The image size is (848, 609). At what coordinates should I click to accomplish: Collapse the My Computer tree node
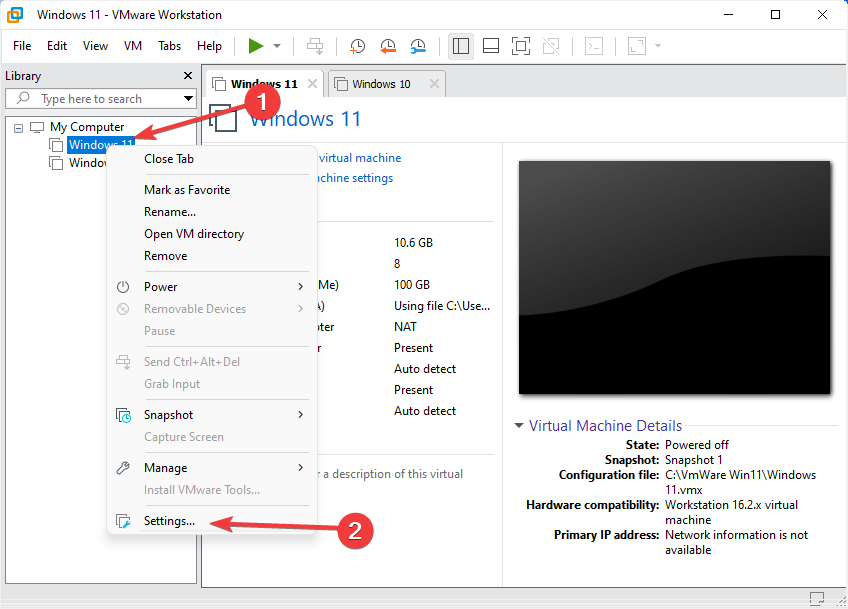pos(18,128)
